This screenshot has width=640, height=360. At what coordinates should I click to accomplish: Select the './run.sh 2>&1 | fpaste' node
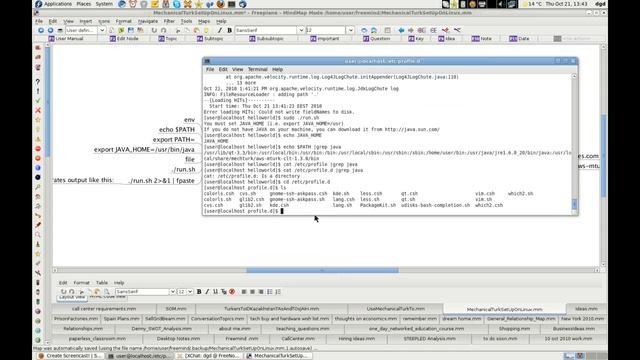click(162, 180)
